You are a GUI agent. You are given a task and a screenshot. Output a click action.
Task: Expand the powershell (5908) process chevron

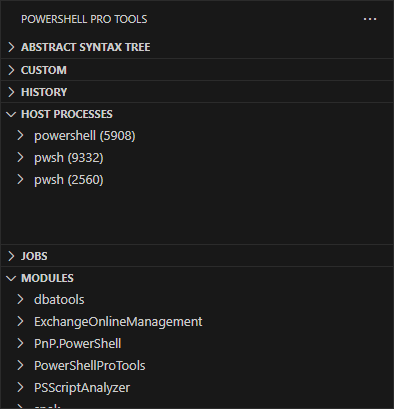pos(20,135)
